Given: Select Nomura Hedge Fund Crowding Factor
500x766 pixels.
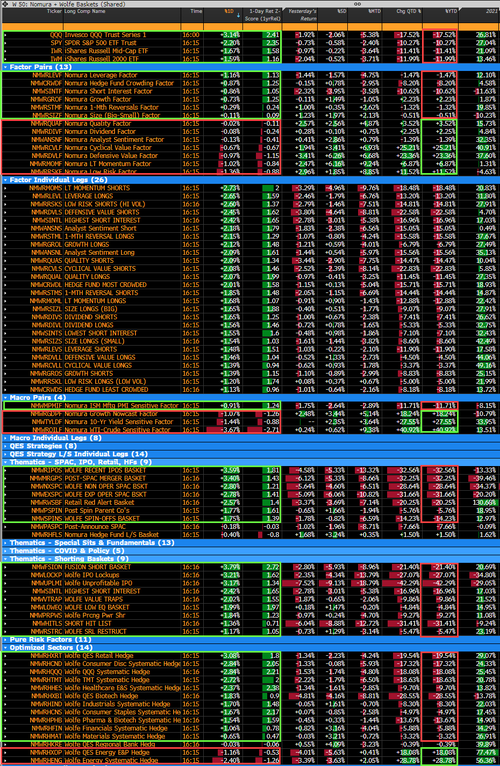Looking at the screenshot, I should tap(250, 83).
